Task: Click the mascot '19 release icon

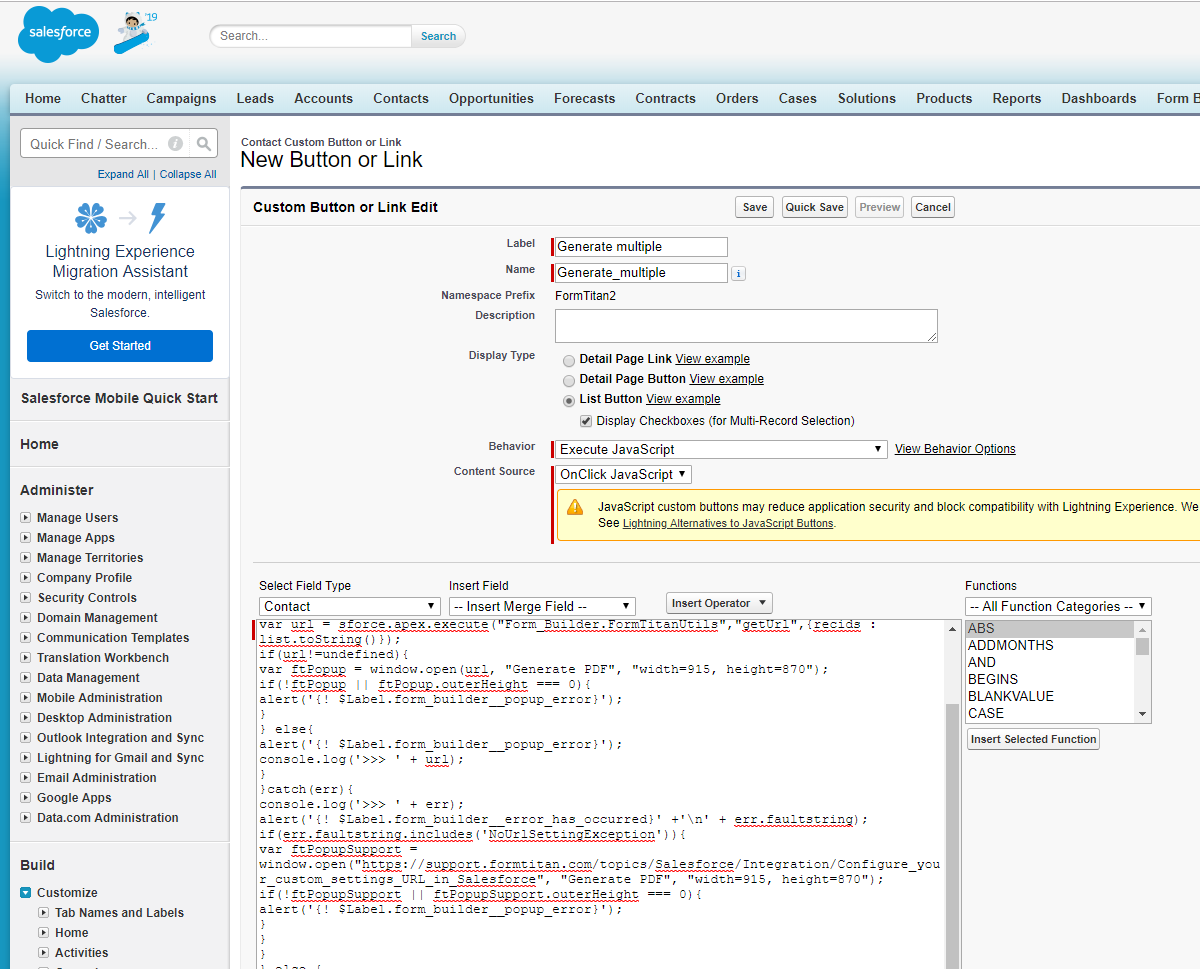Action: (134, 33)
